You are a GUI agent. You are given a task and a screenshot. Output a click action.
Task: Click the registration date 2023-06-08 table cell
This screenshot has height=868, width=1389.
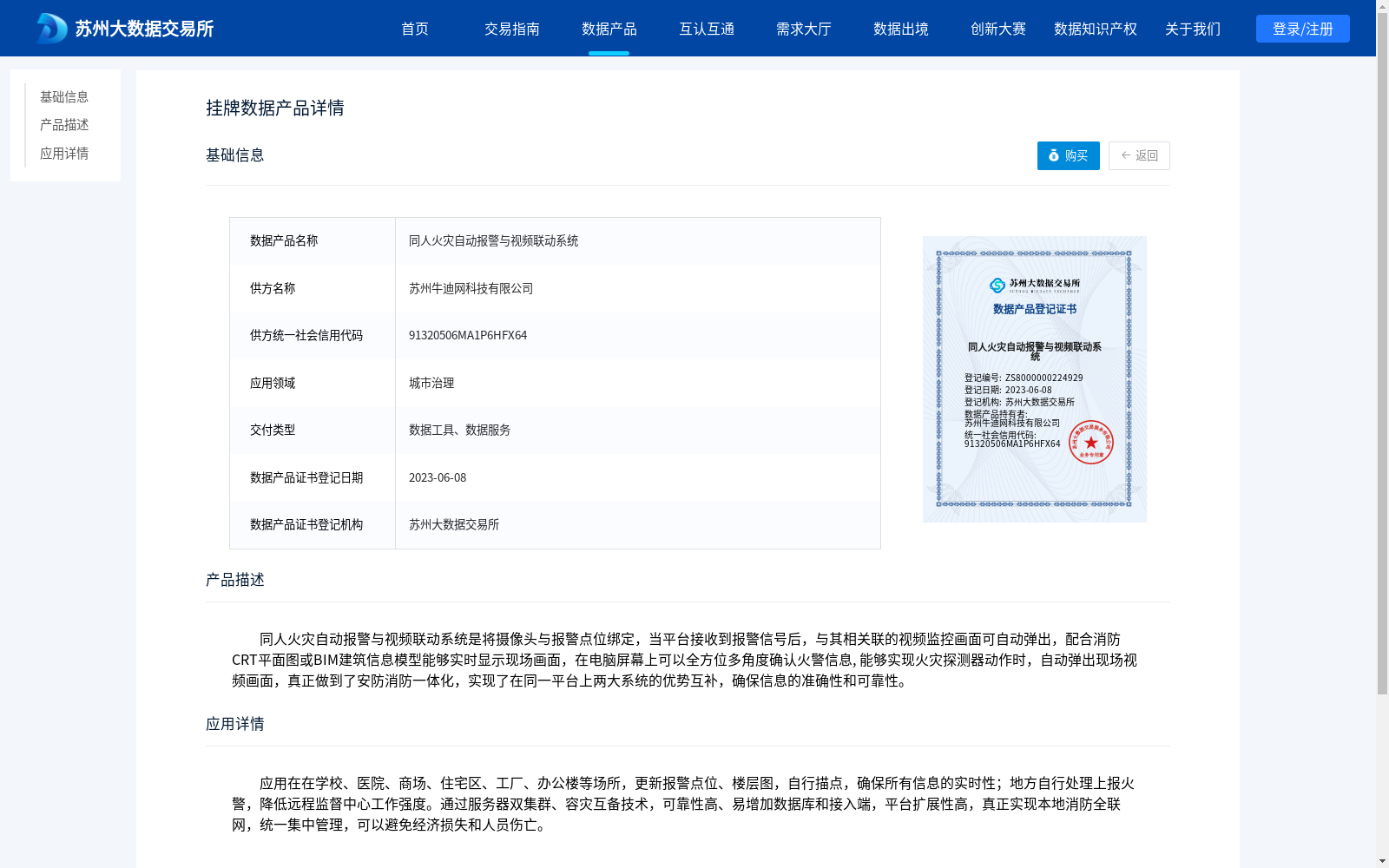pyautogui.click(x=638, y=477)
